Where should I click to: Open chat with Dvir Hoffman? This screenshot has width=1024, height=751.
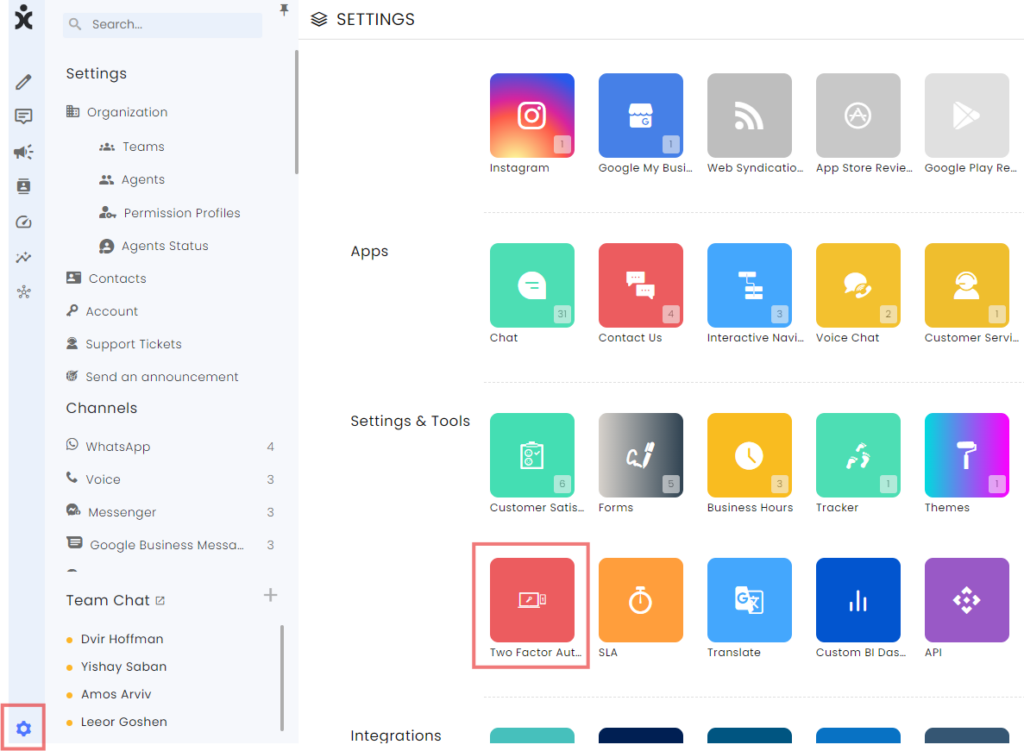[121, 639]
